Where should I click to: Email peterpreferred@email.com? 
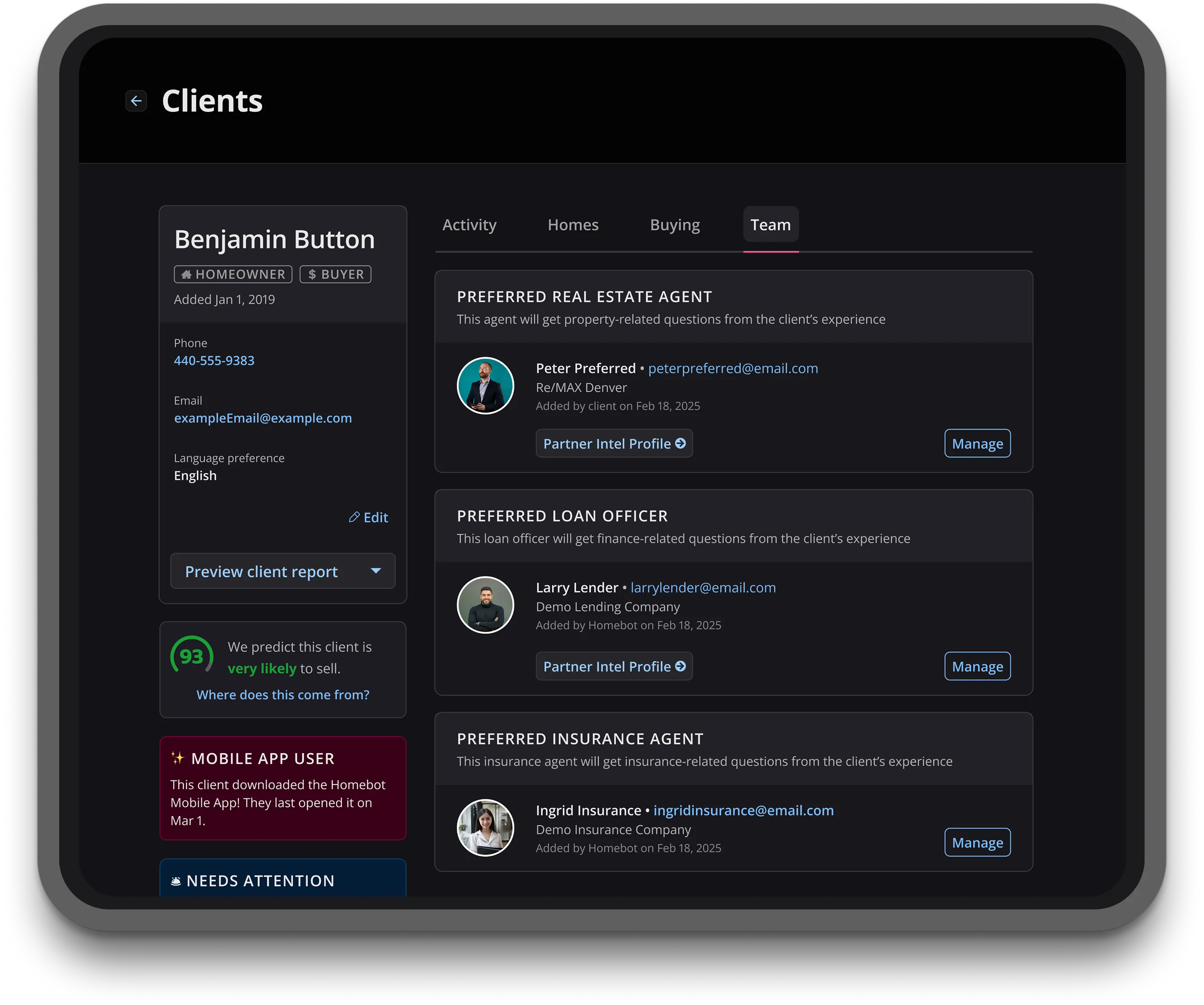[733, 368]
